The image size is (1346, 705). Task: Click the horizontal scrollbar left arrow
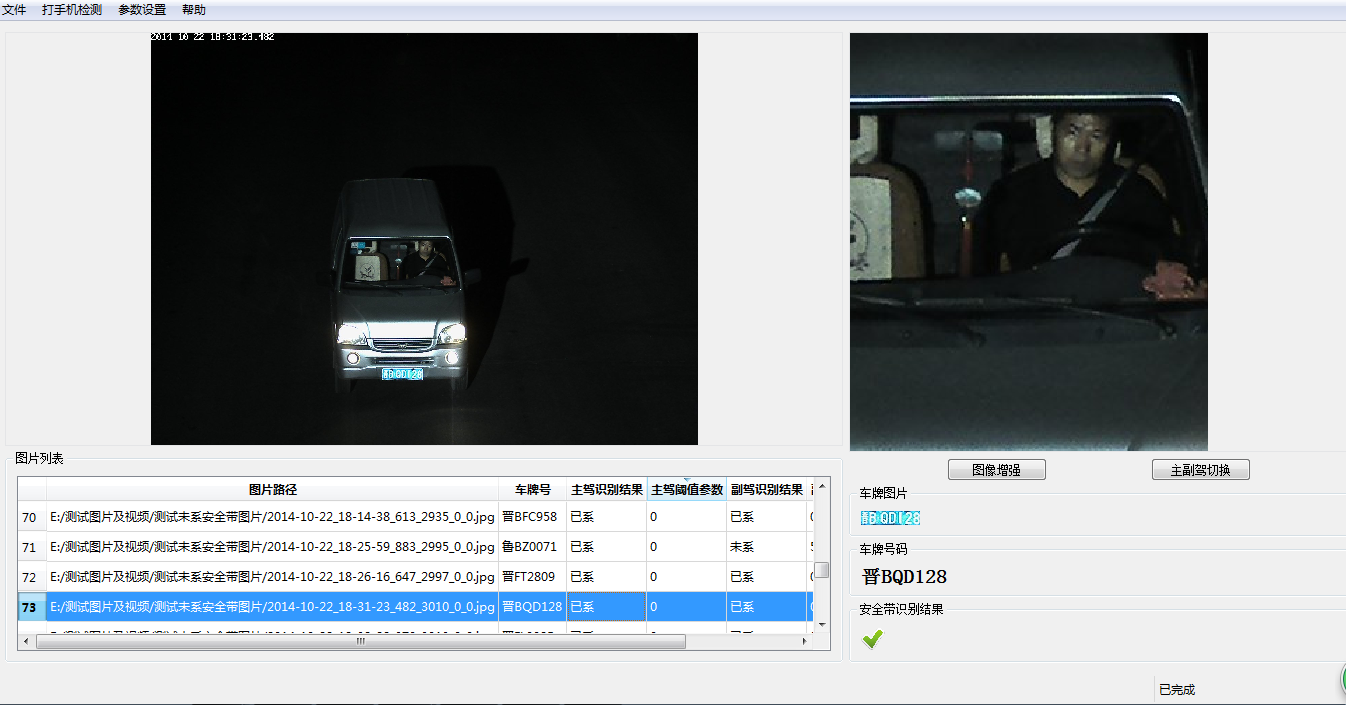click(28, 641)
